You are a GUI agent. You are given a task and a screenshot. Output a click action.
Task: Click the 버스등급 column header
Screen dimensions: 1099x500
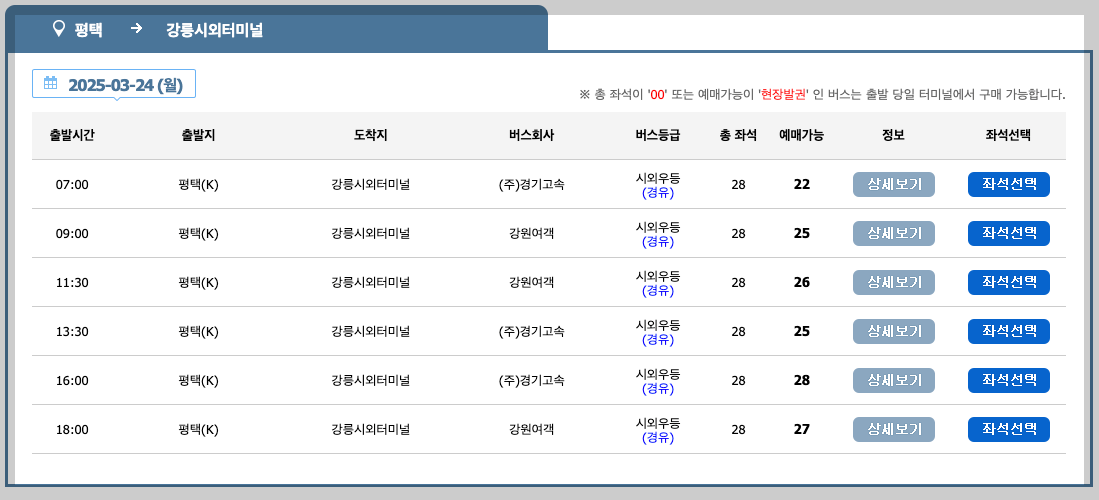[x=657, y=136]
